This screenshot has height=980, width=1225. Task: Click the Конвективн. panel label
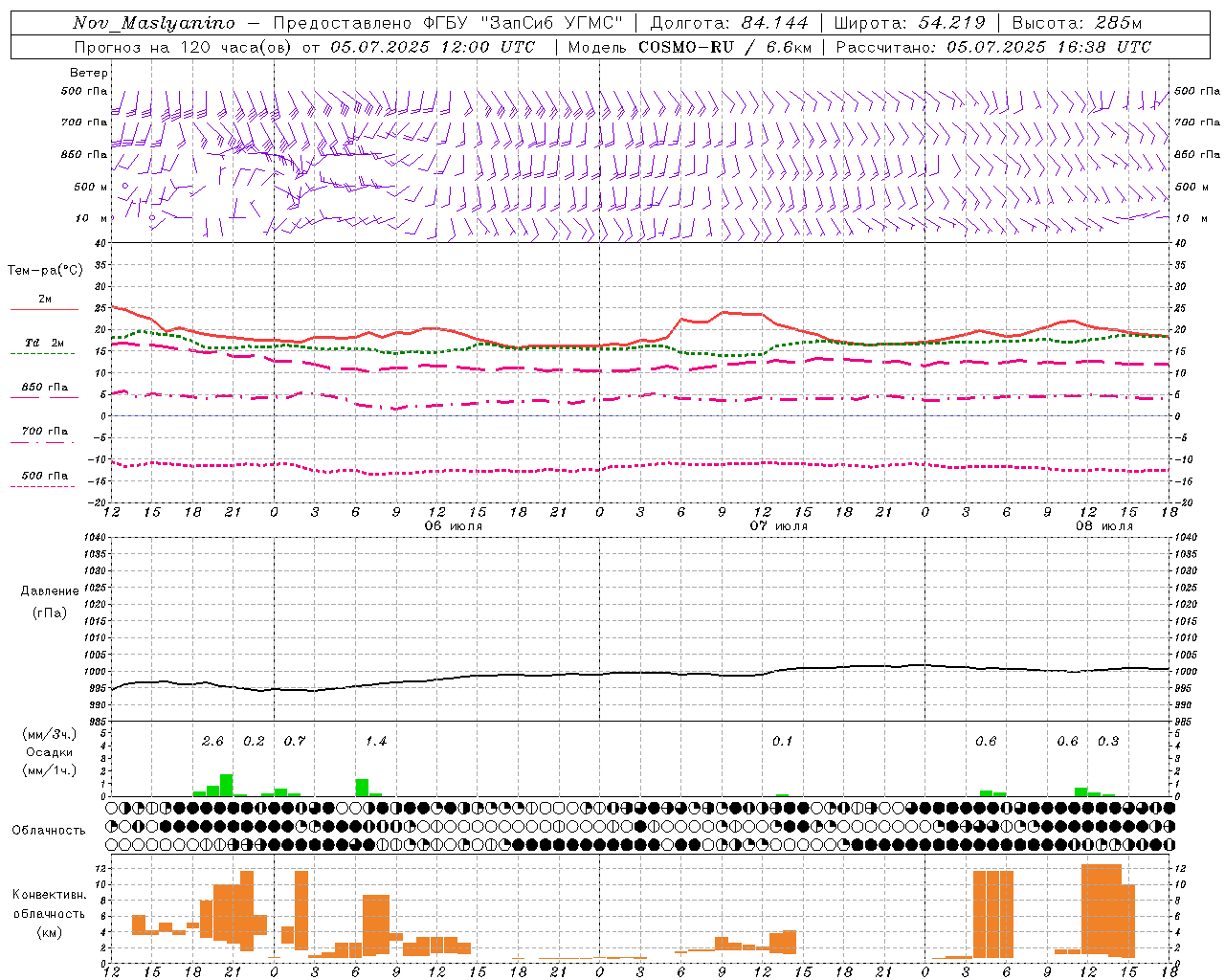pos(50,895)
